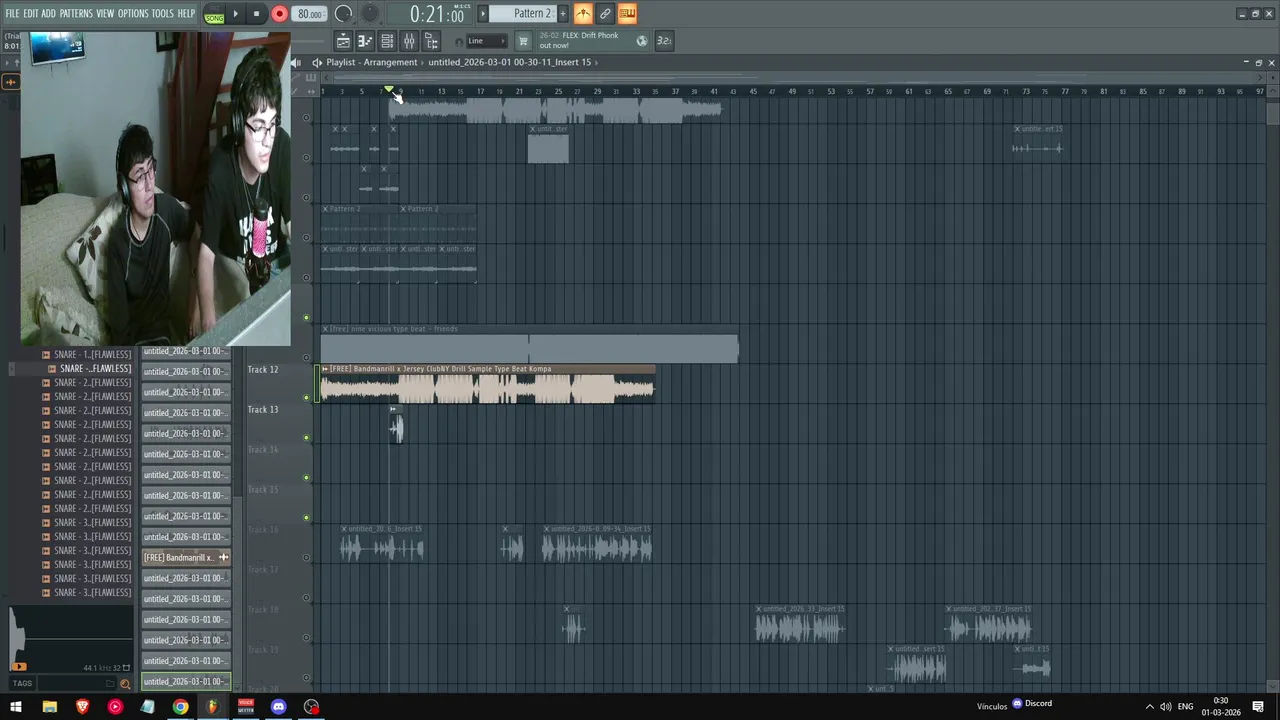Toggle mute on Track 14
The width and height of the screenshot is (1280, 720).
[x=306, y=477]
